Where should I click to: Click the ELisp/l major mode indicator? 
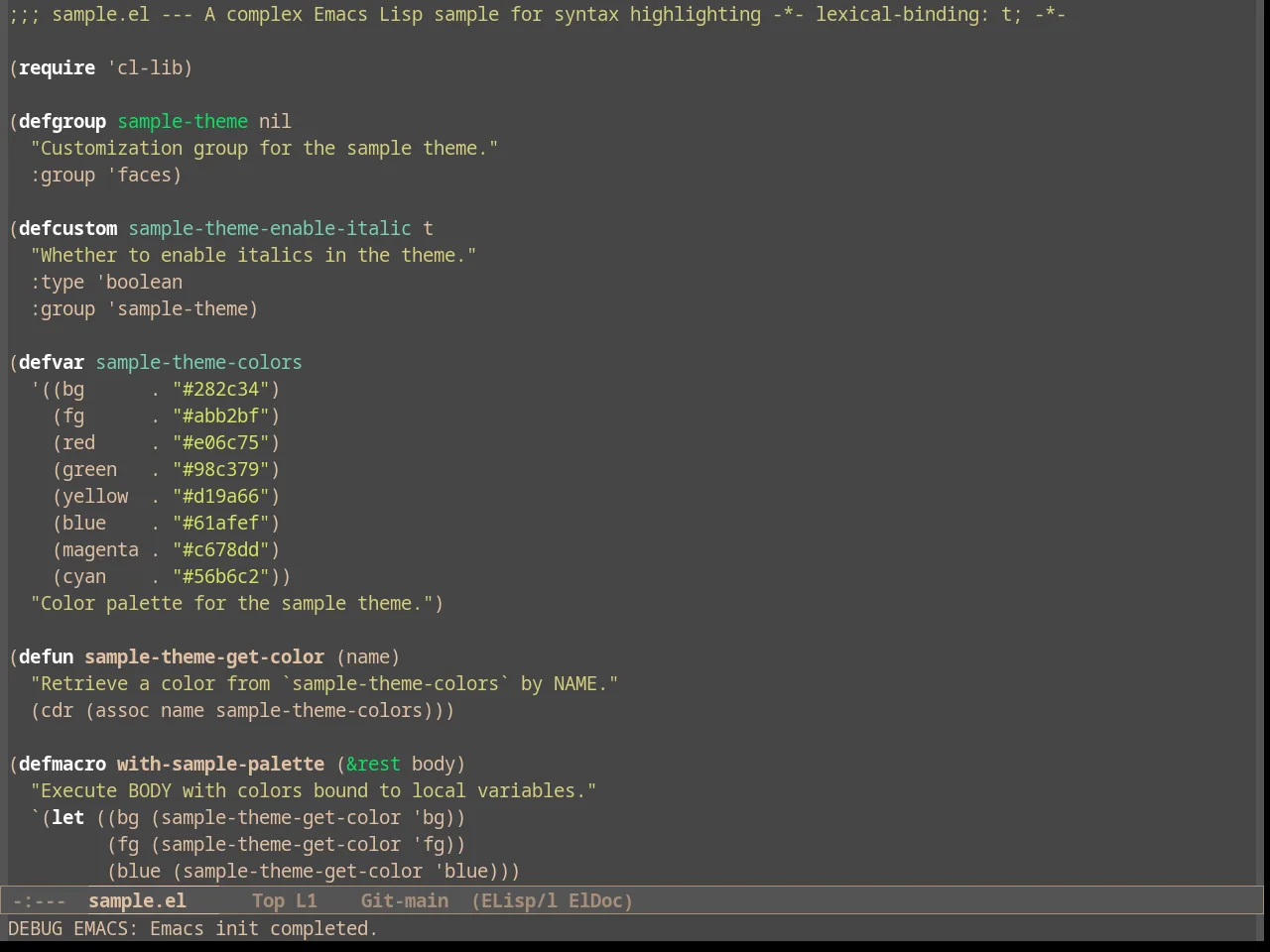(514, 900)
